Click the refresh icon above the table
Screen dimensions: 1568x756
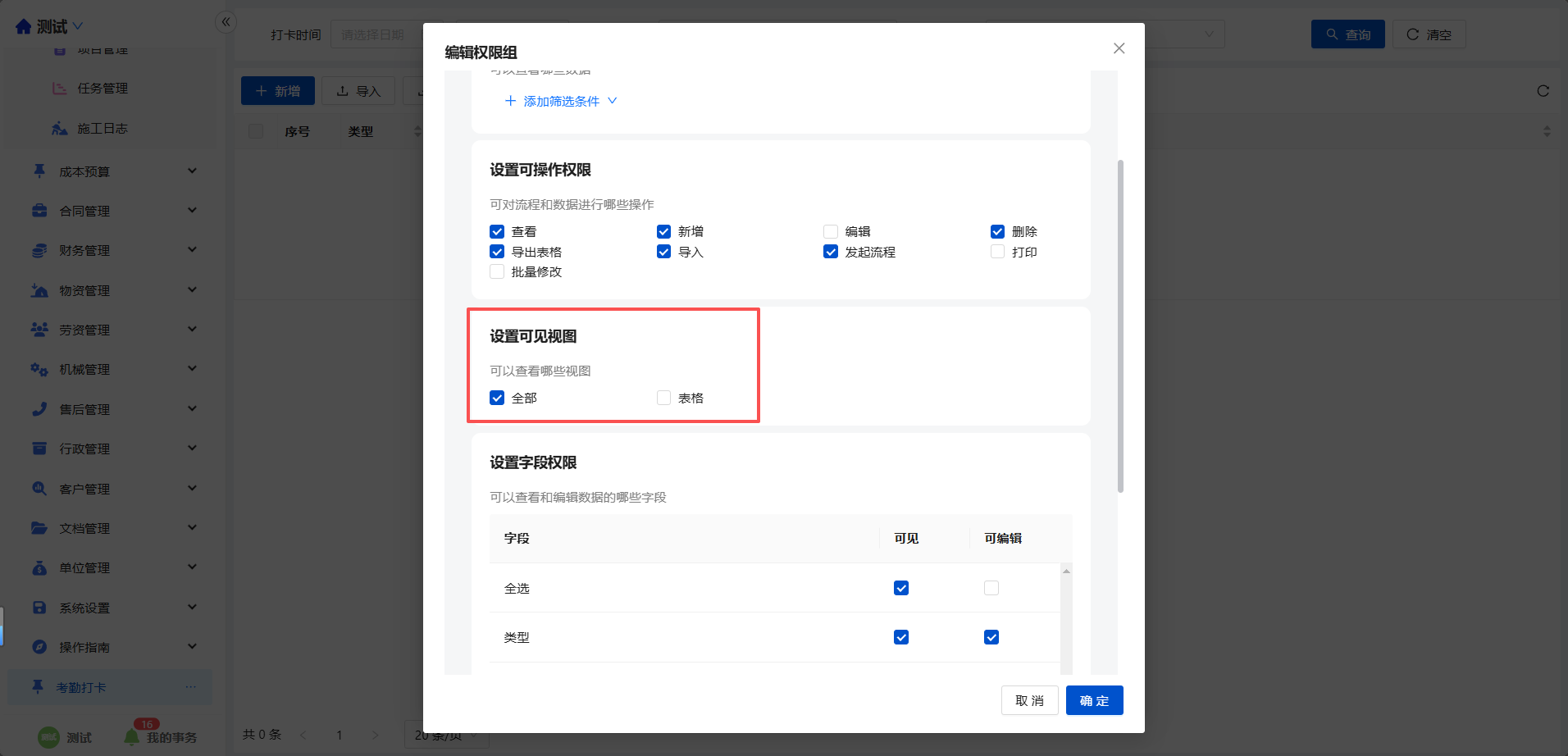click(x=1543, y=91)
